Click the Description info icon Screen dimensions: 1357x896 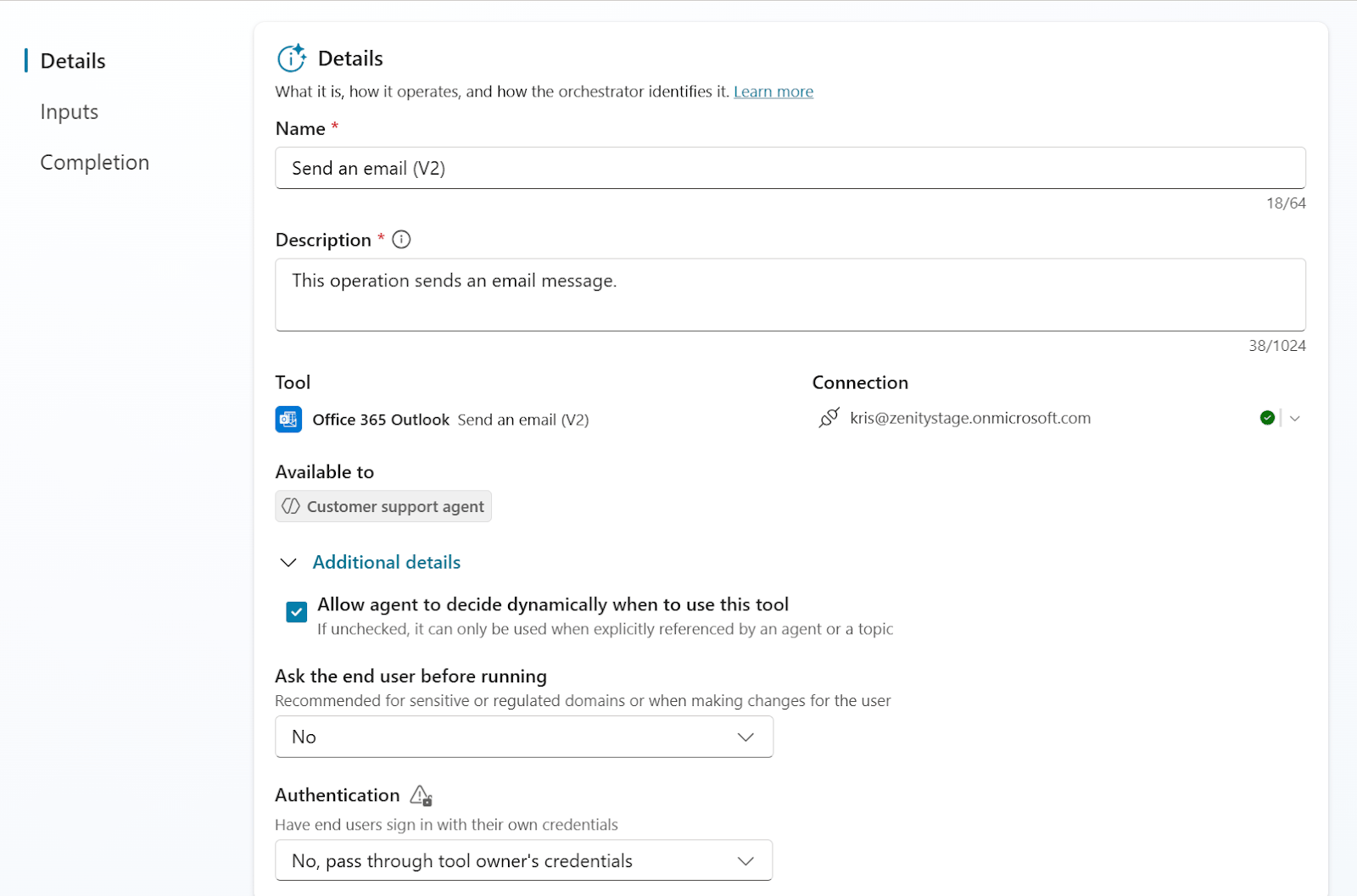pos(402,240)
